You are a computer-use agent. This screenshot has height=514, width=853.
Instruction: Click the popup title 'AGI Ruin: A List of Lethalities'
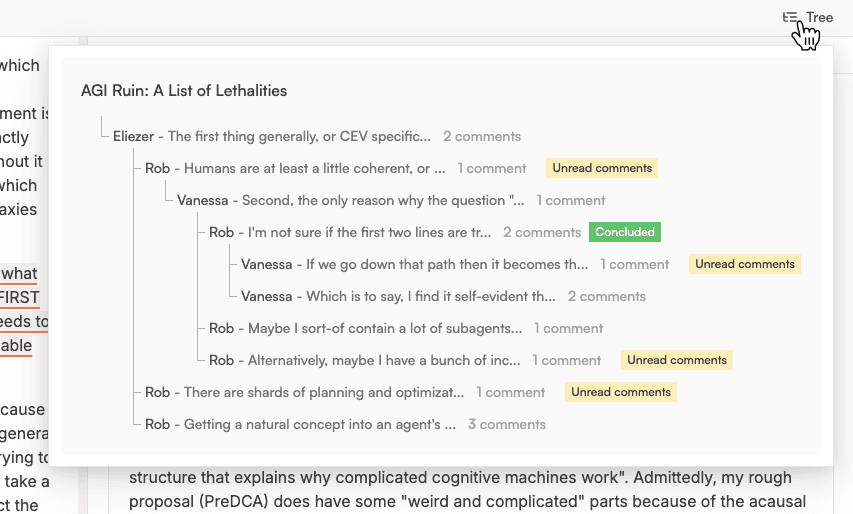(184, 91)
